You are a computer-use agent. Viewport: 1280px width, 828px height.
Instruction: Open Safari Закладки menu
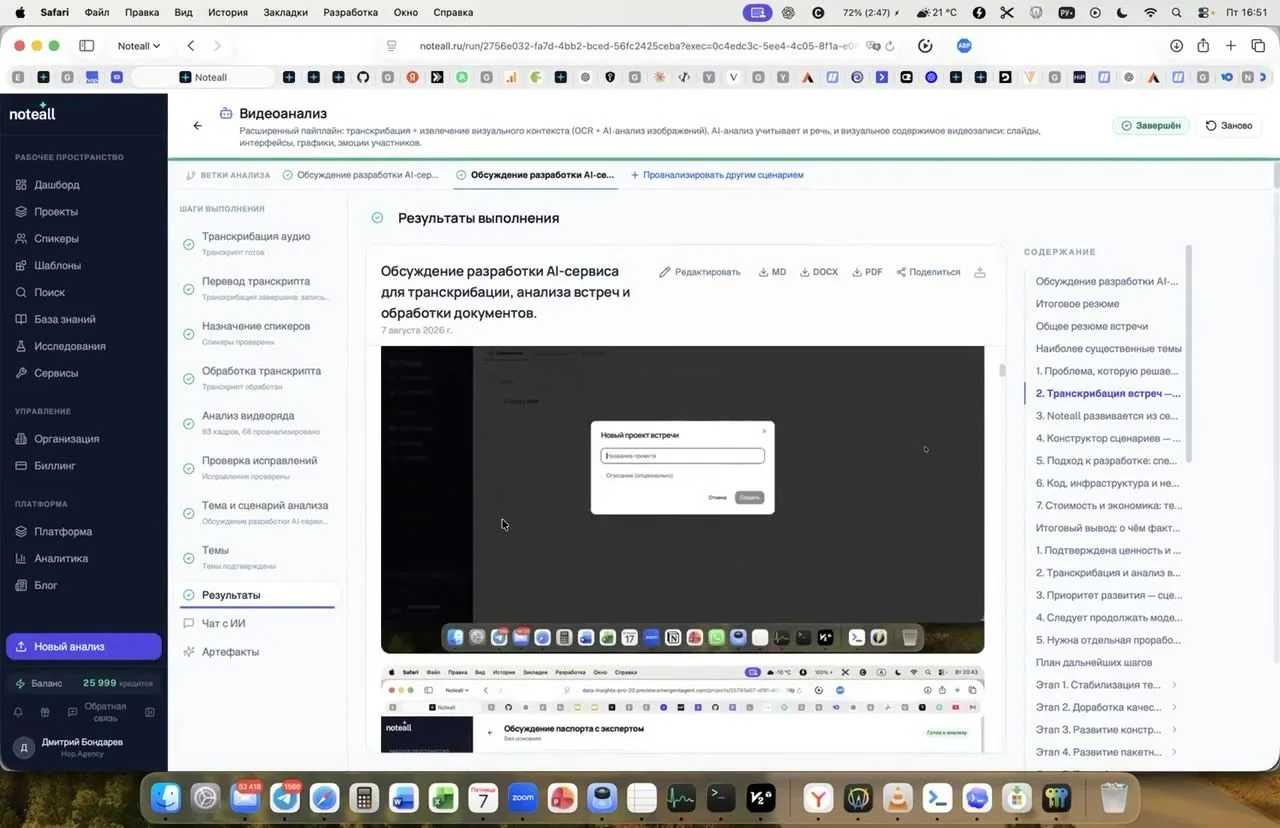tap(287, 13)
